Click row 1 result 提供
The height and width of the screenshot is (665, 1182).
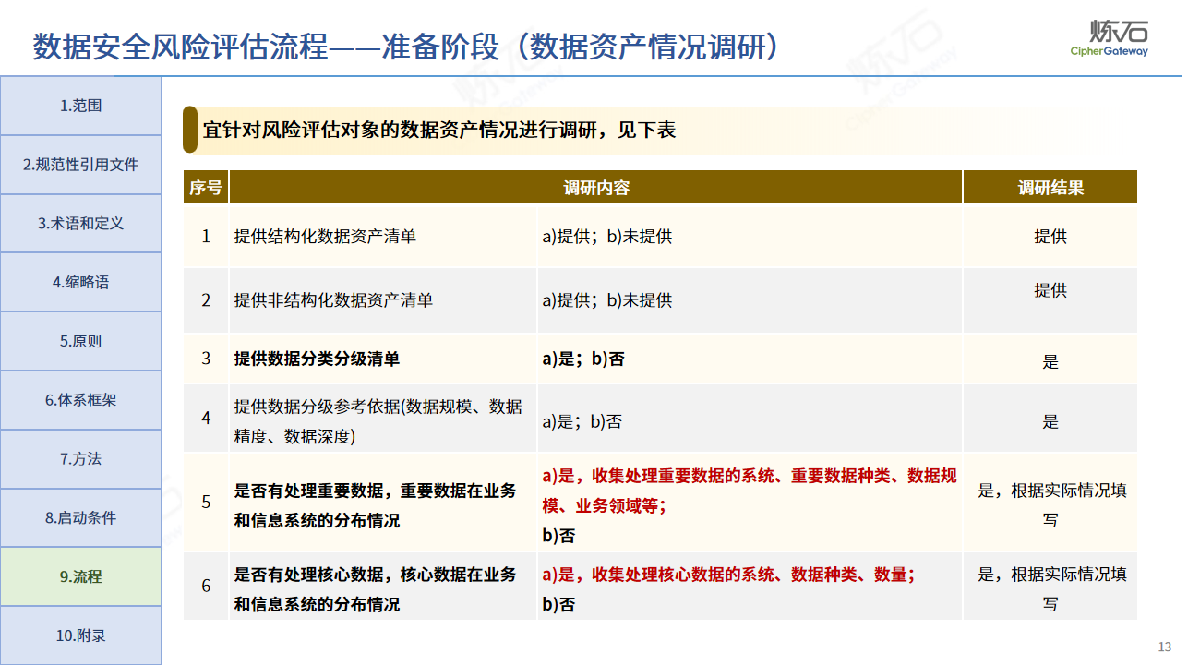[1050, 236]
